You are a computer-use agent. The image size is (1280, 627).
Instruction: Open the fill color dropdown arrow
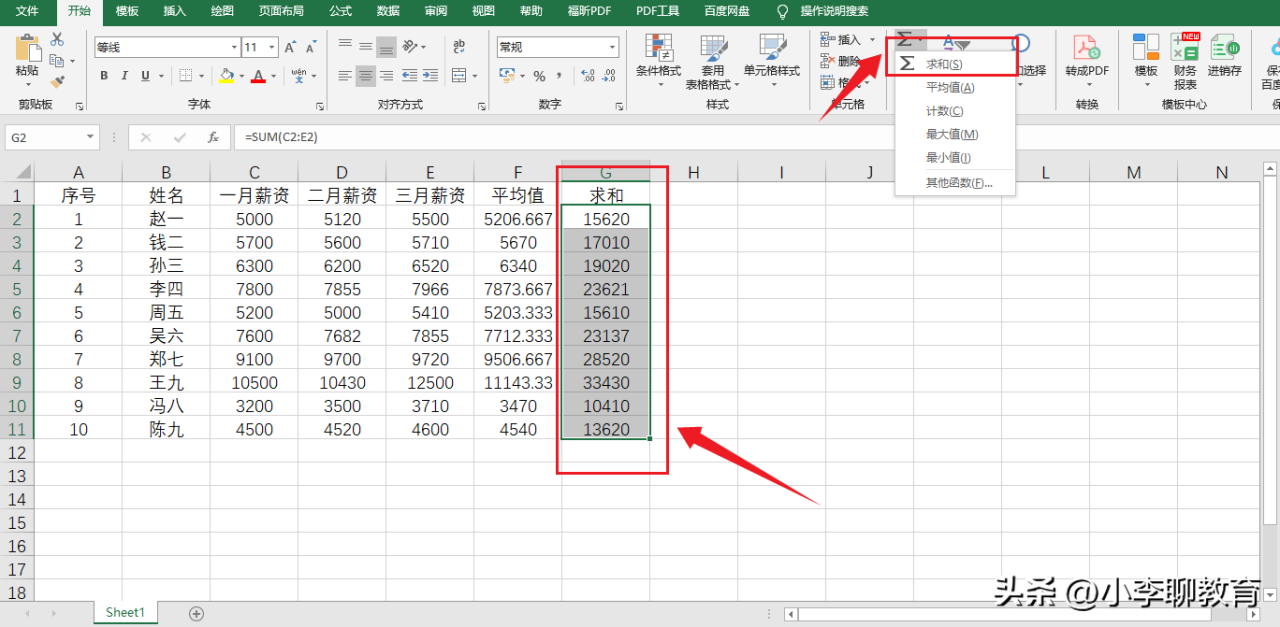[242, 76]
